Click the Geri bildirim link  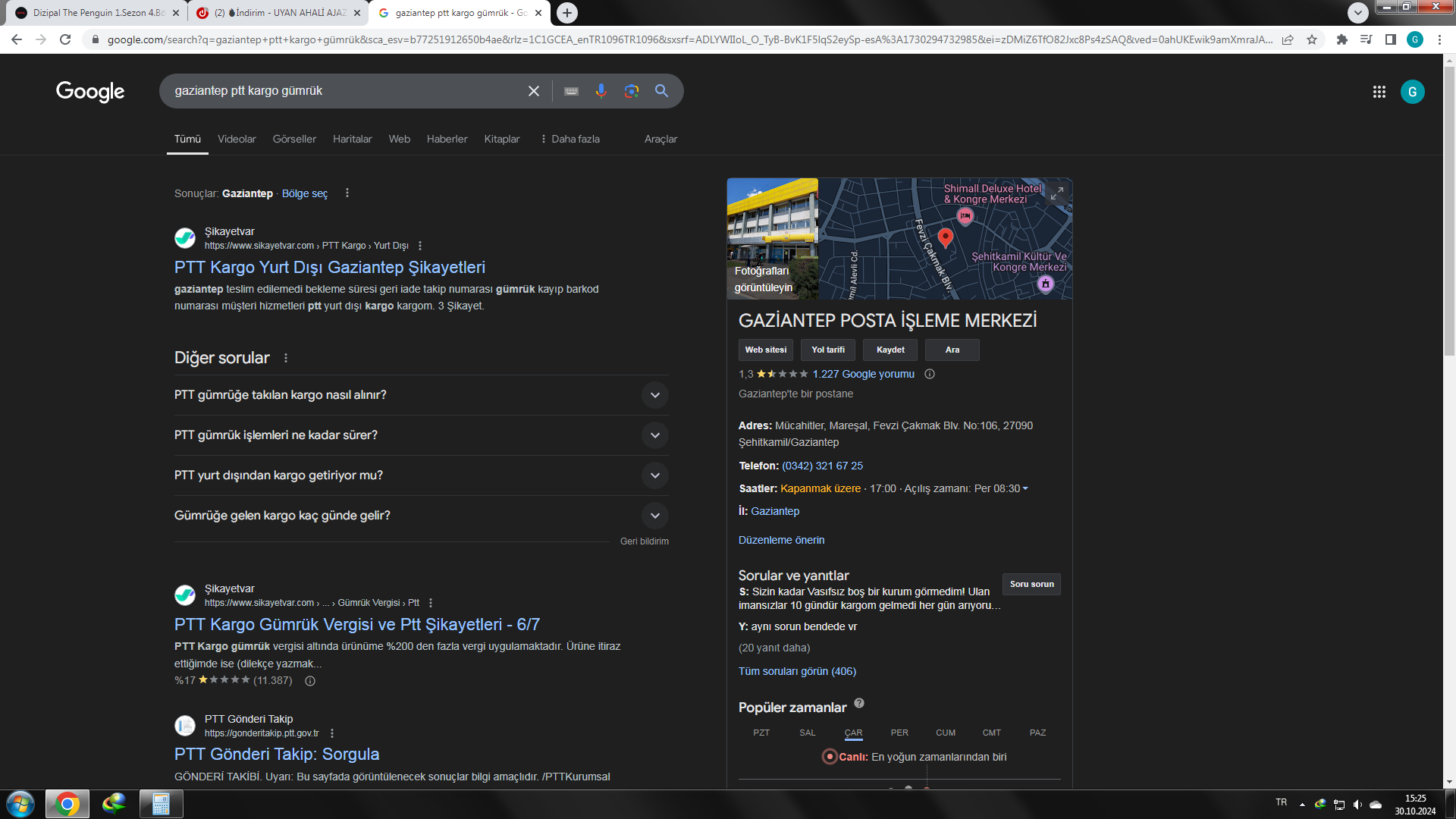tap(645, 541)
